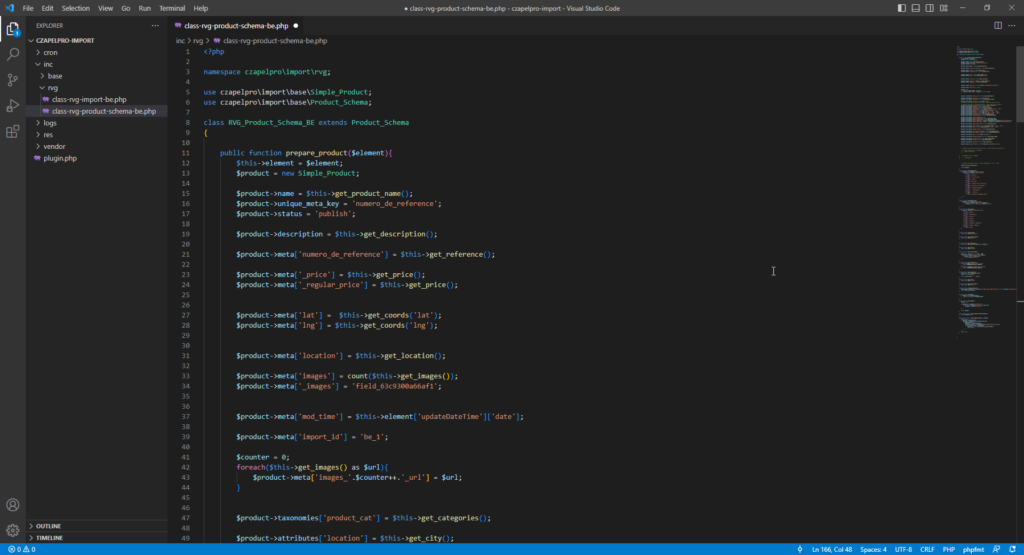The height and width of the screenshot is (555, 1024).
Task: Click unsaved dot on class-rvg-product-schema-be.php tab
Action: coord(296,25)
